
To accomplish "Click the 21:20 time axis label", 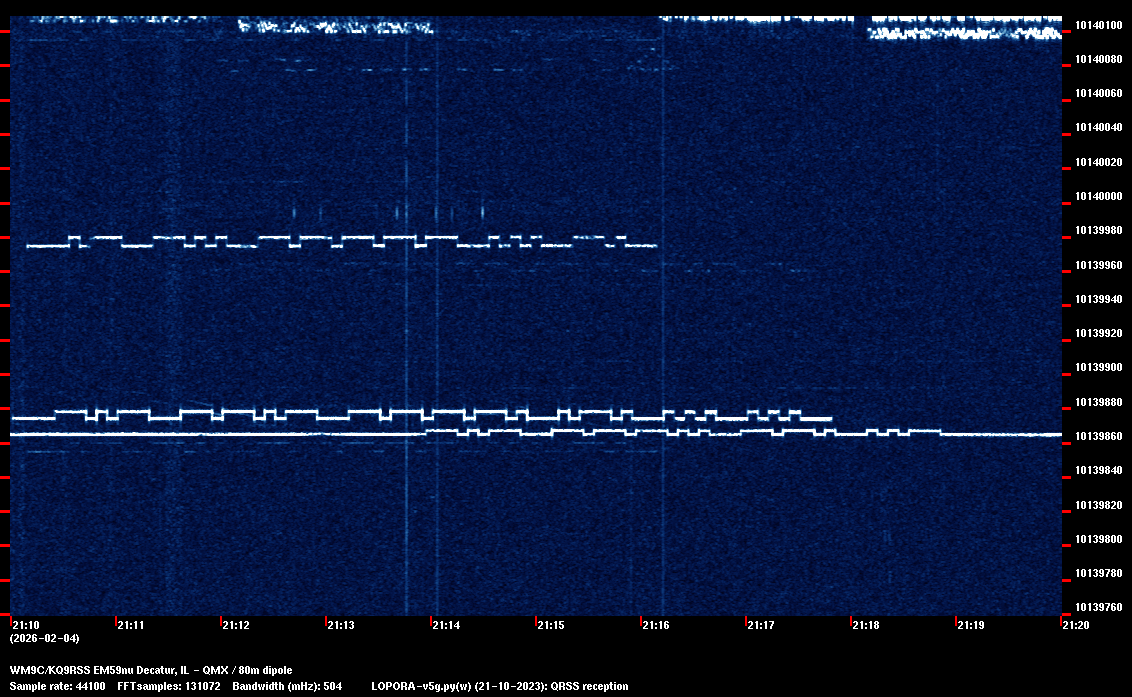I will 1076,625.
